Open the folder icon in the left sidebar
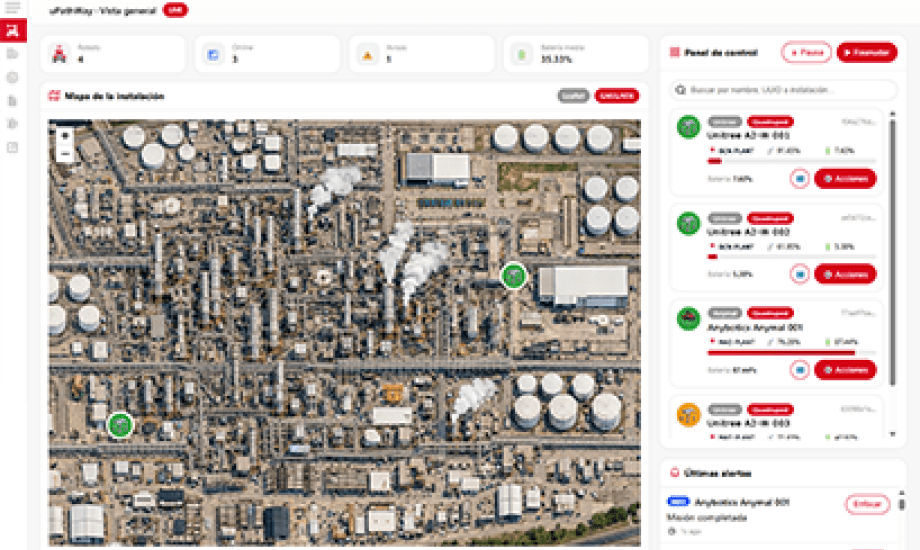 [x=12, y=54]
